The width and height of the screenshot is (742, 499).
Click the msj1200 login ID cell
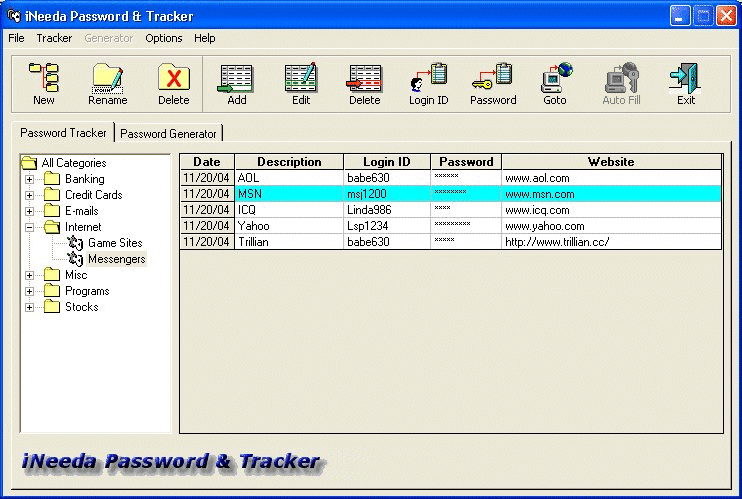click(x=387, y=194)
